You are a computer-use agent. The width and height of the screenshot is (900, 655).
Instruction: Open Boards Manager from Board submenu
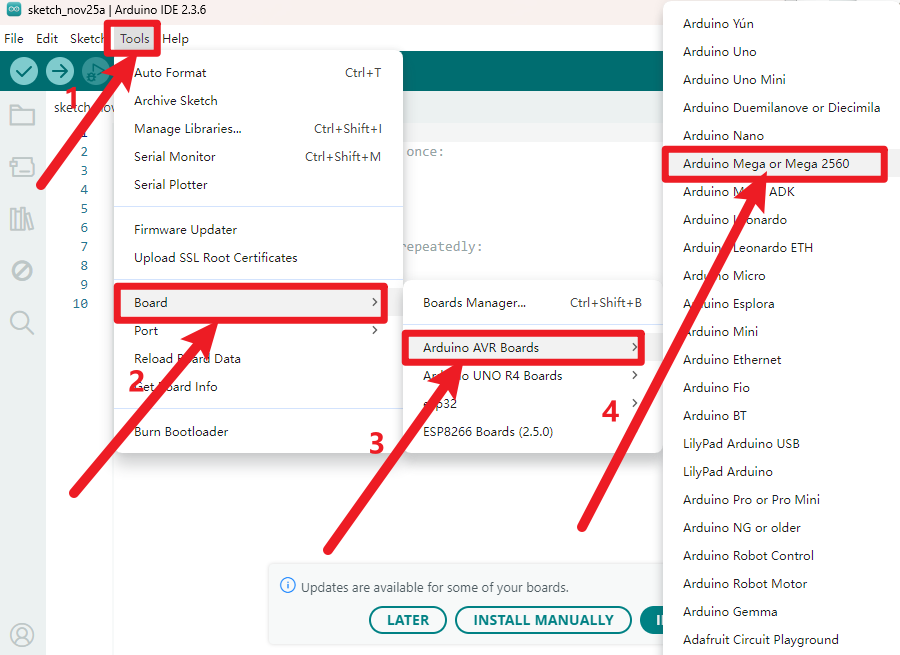click(533, 303)
